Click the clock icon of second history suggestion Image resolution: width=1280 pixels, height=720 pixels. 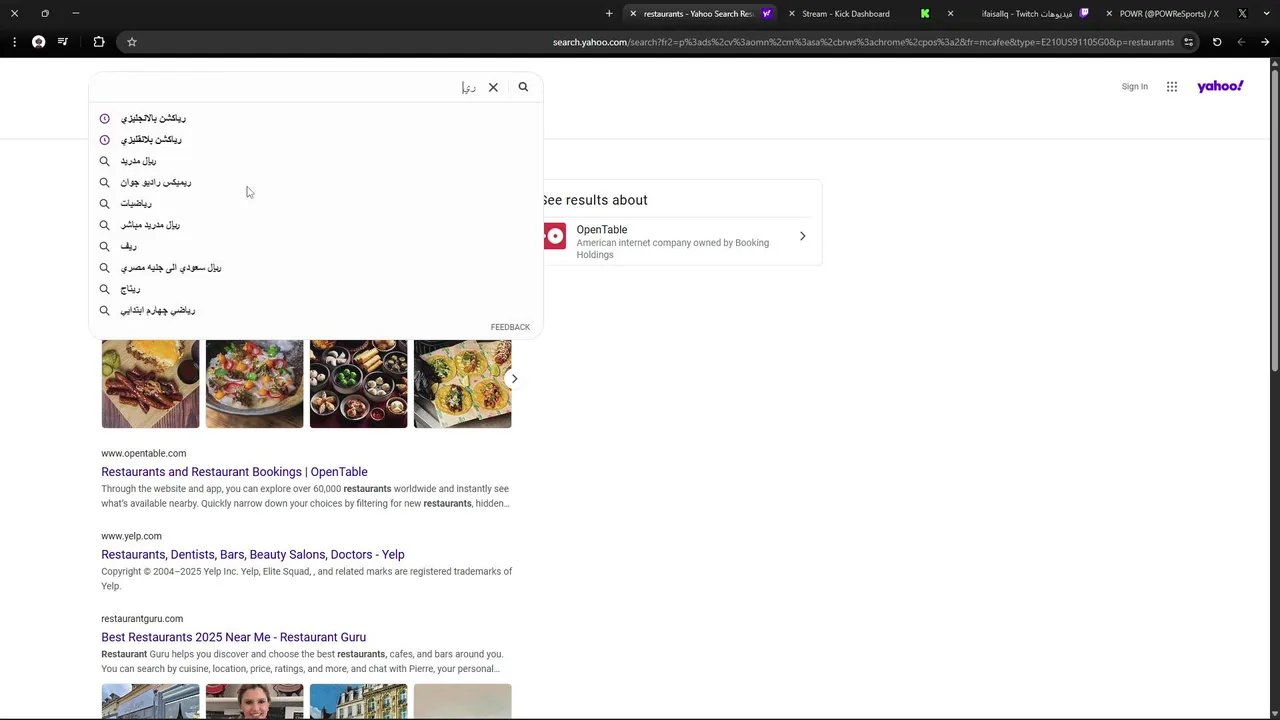tap(104, 140)
